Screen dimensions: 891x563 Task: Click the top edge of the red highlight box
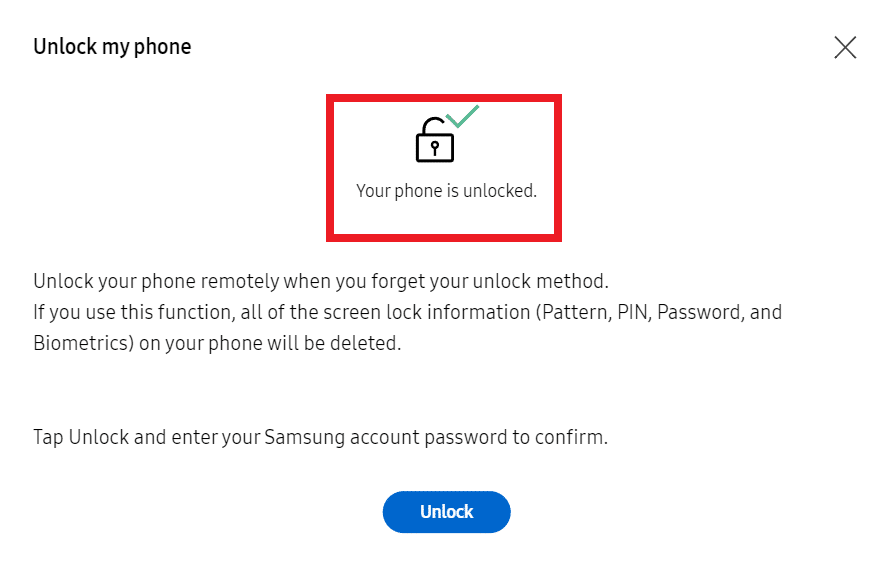(444, 98)
